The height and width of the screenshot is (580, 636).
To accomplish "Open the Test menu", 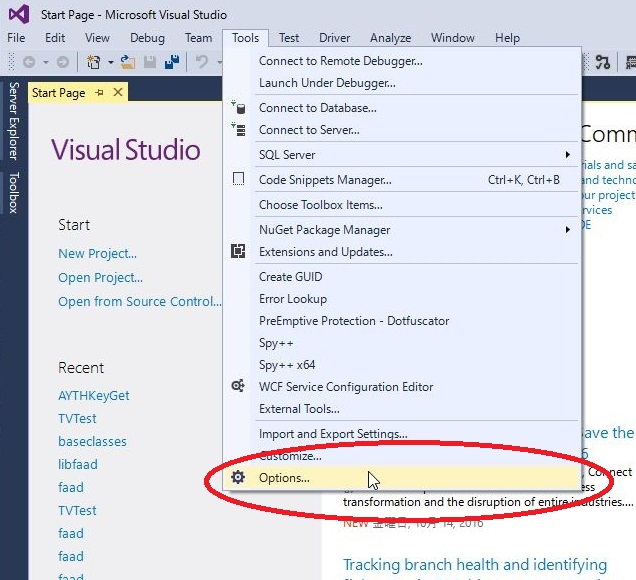I will coord(289,38).
